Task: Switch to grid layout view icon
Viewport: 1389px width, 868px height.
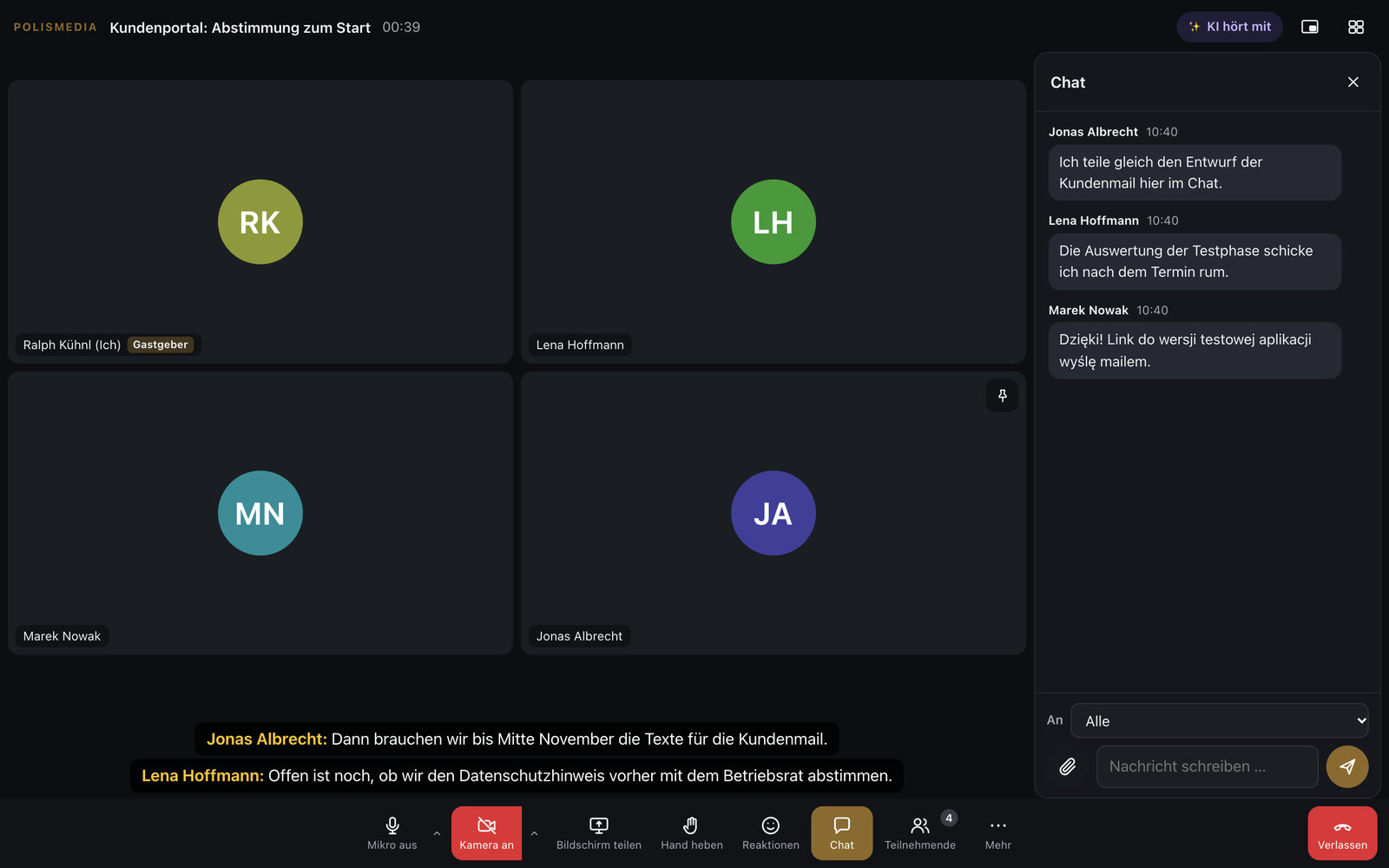Action: 1356,27
